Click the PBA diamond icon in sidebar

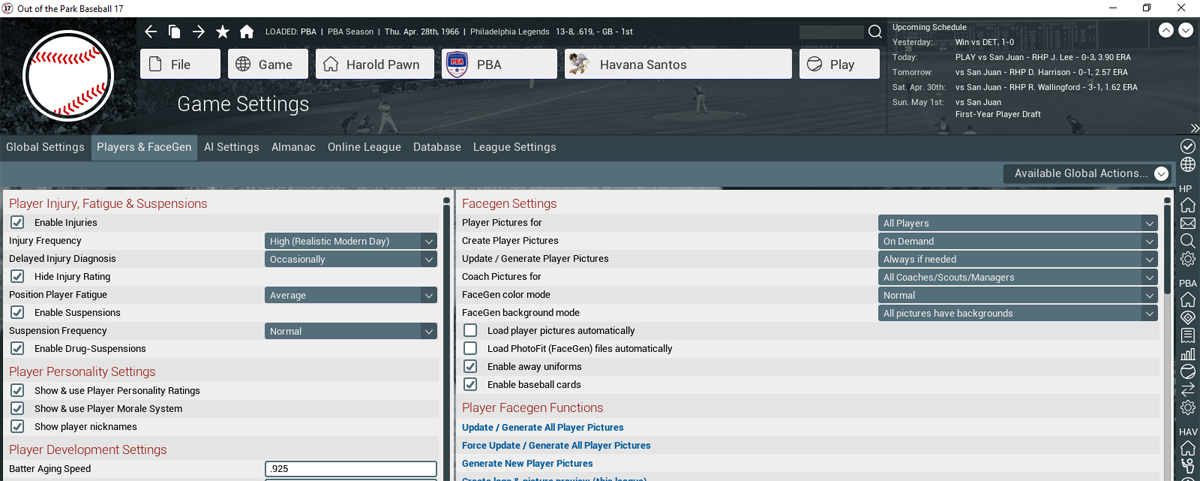[x=1188, y=318]
